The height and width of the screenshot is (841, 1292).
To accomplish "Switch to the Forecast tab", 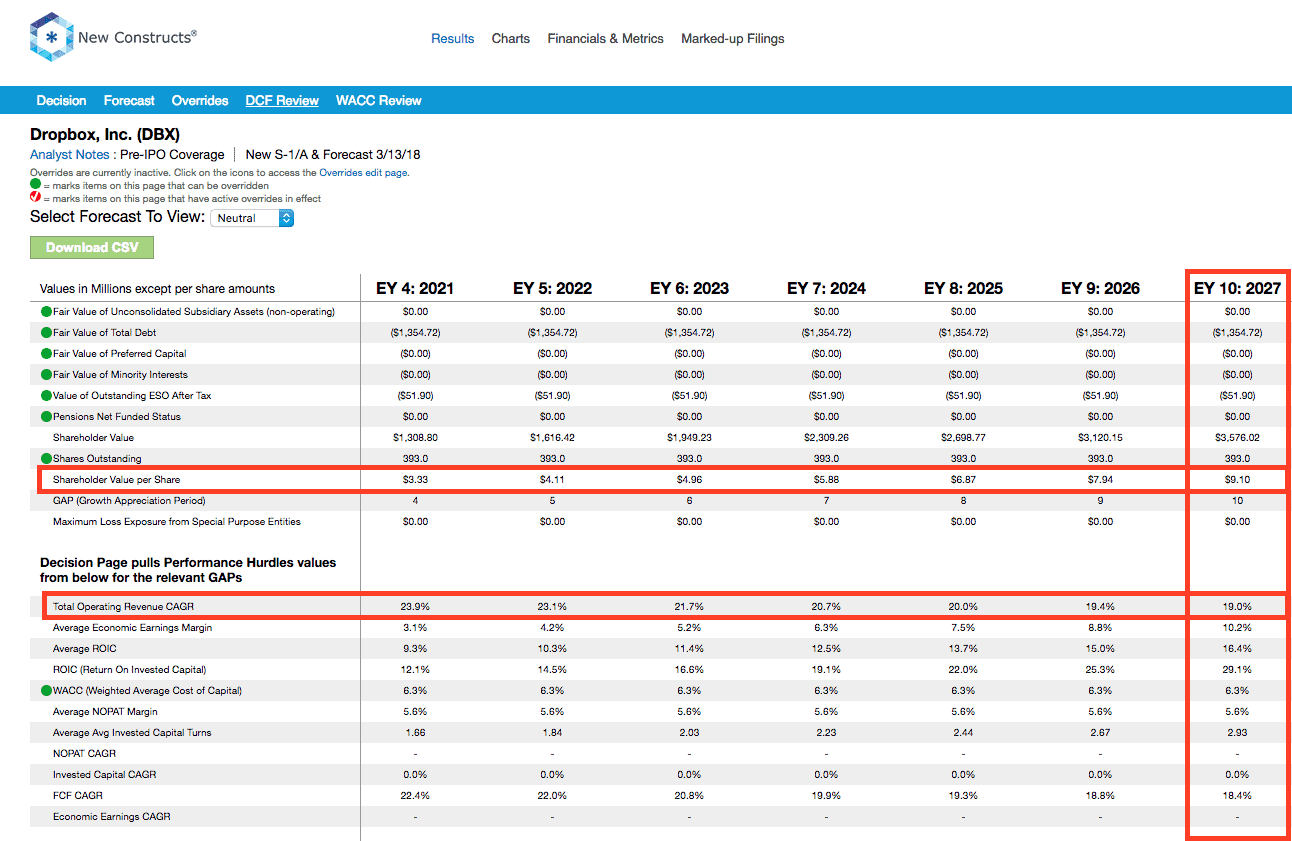I will click(x=129, y=101).
